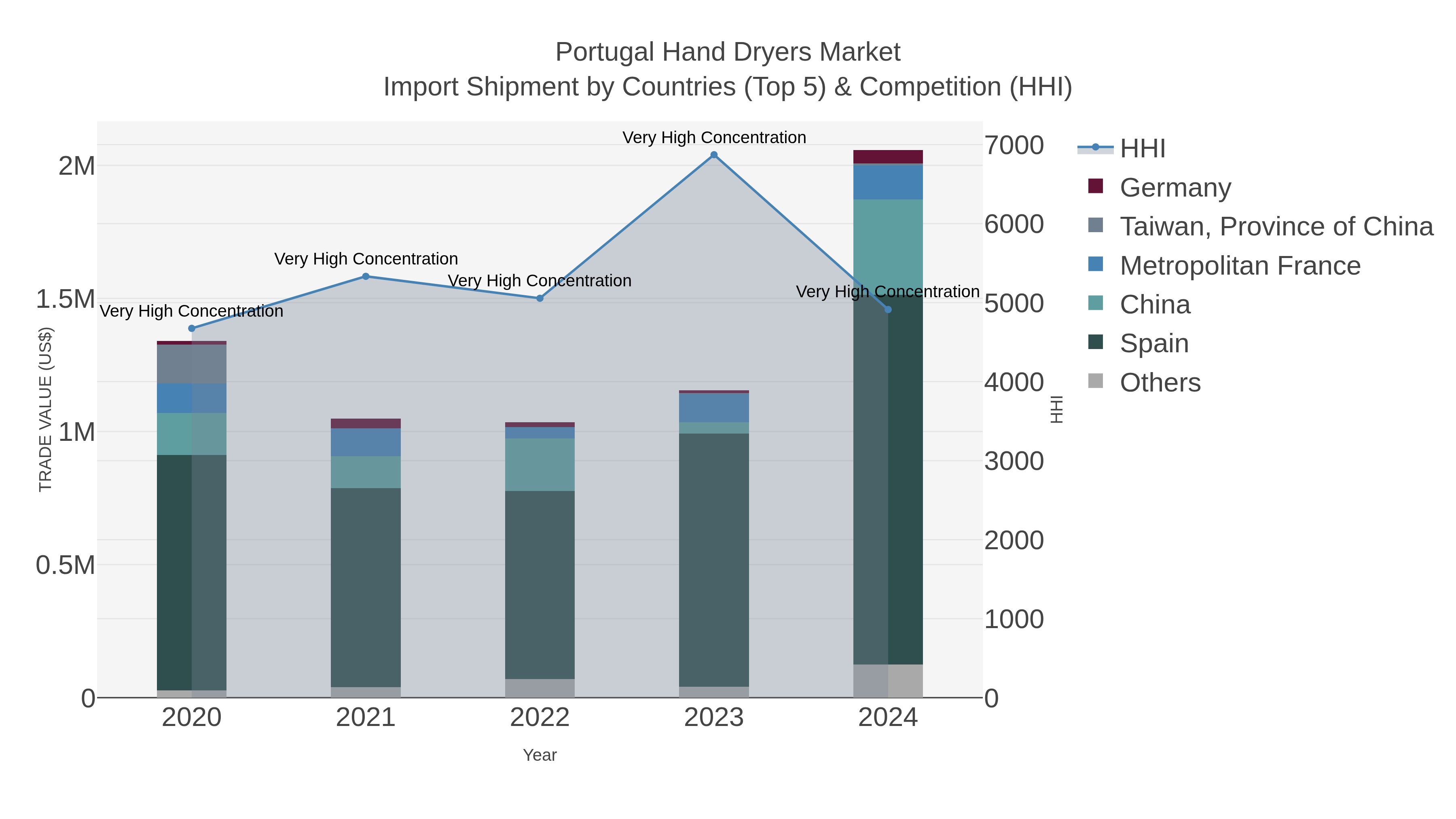Image resolution: width=1456 pixels, height=819 pixels.
Task: Click the 2024 x-axis label
Action: tap(888, 718)
